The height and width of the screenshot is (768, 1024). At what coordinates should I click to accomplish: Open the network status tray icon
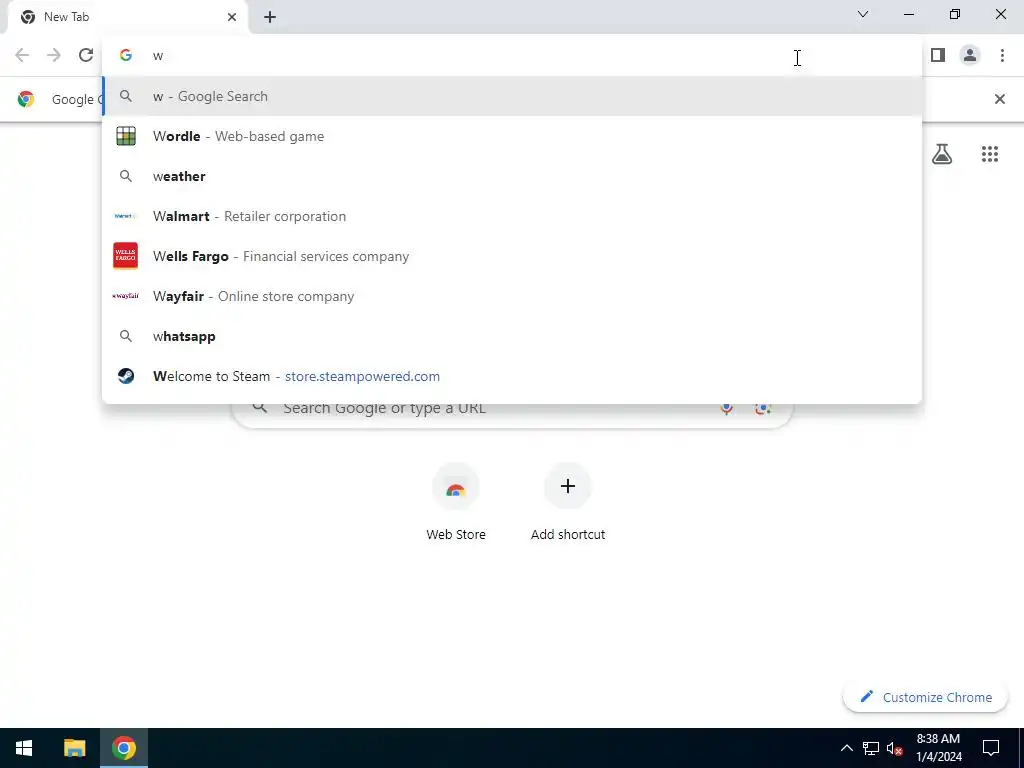click(871, 748)
